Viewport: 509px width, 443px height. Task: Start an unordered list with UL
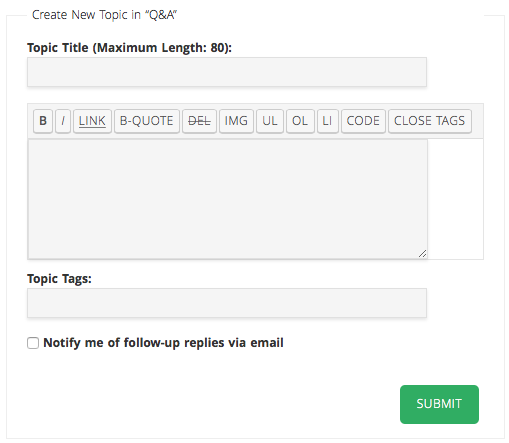[270, 121]
